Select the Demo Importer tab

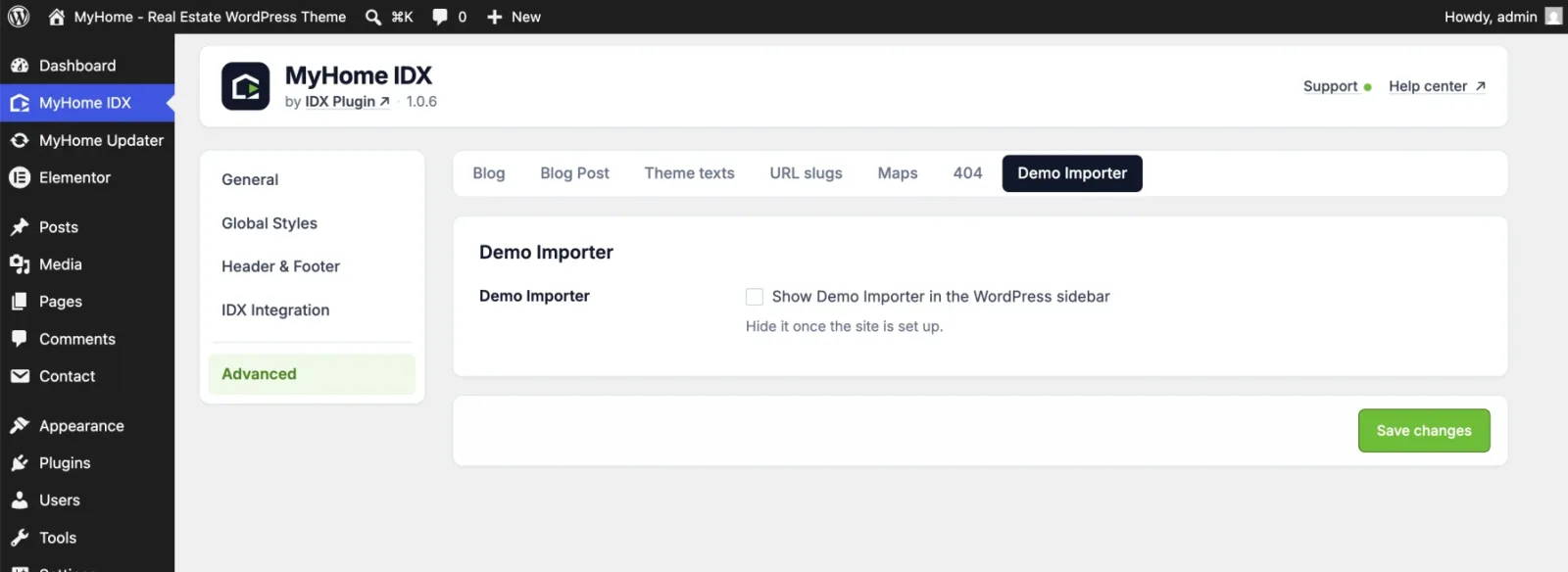1072,173
